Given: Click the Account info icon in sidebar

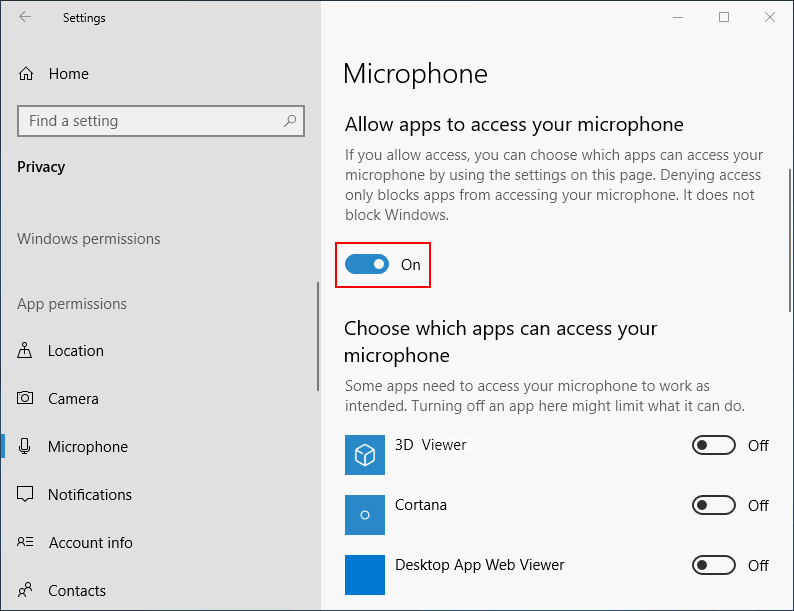Looking at the screenshot, I should click(x=25, y=542).
